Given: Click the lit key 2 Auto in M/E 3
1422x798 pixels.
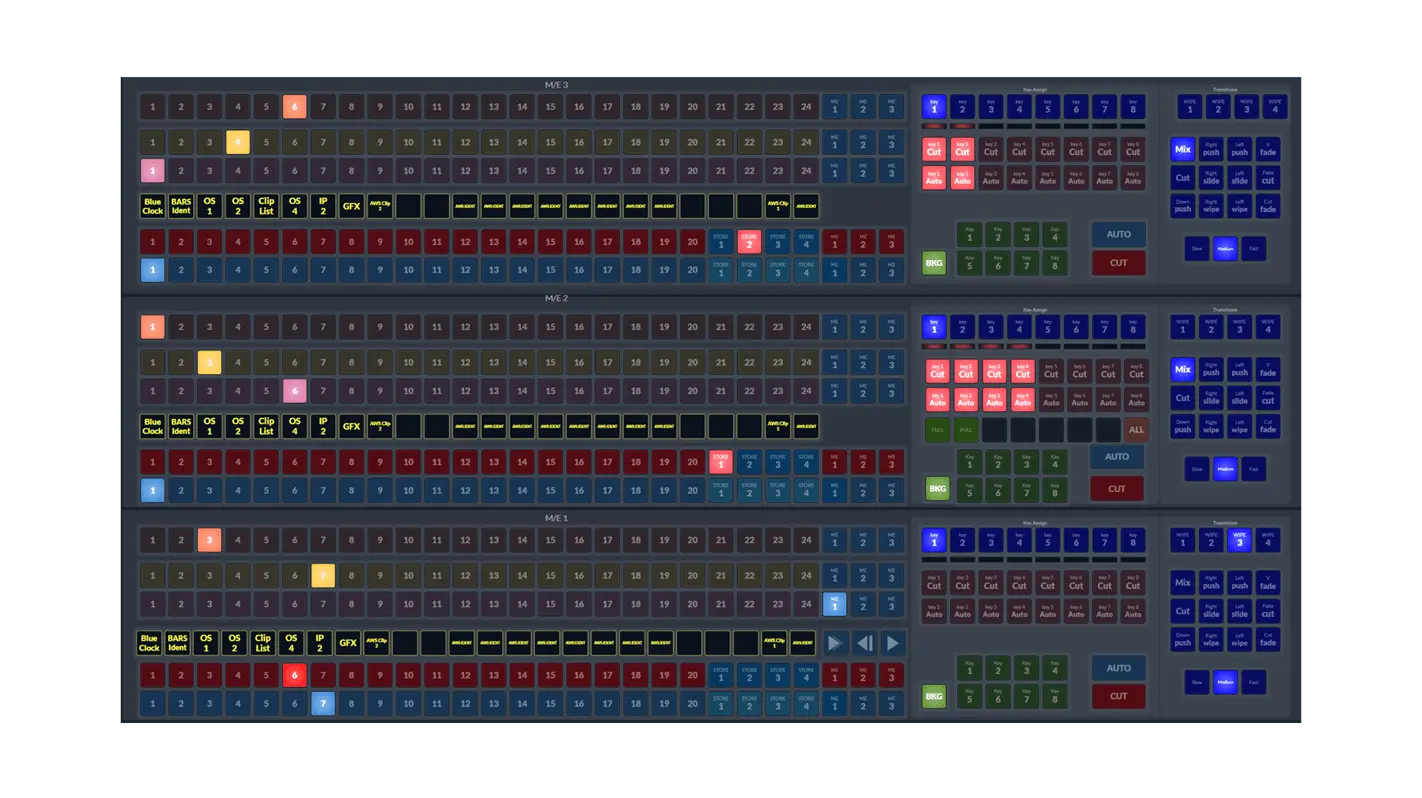Looking at the screenshot, I should (962, 177).
